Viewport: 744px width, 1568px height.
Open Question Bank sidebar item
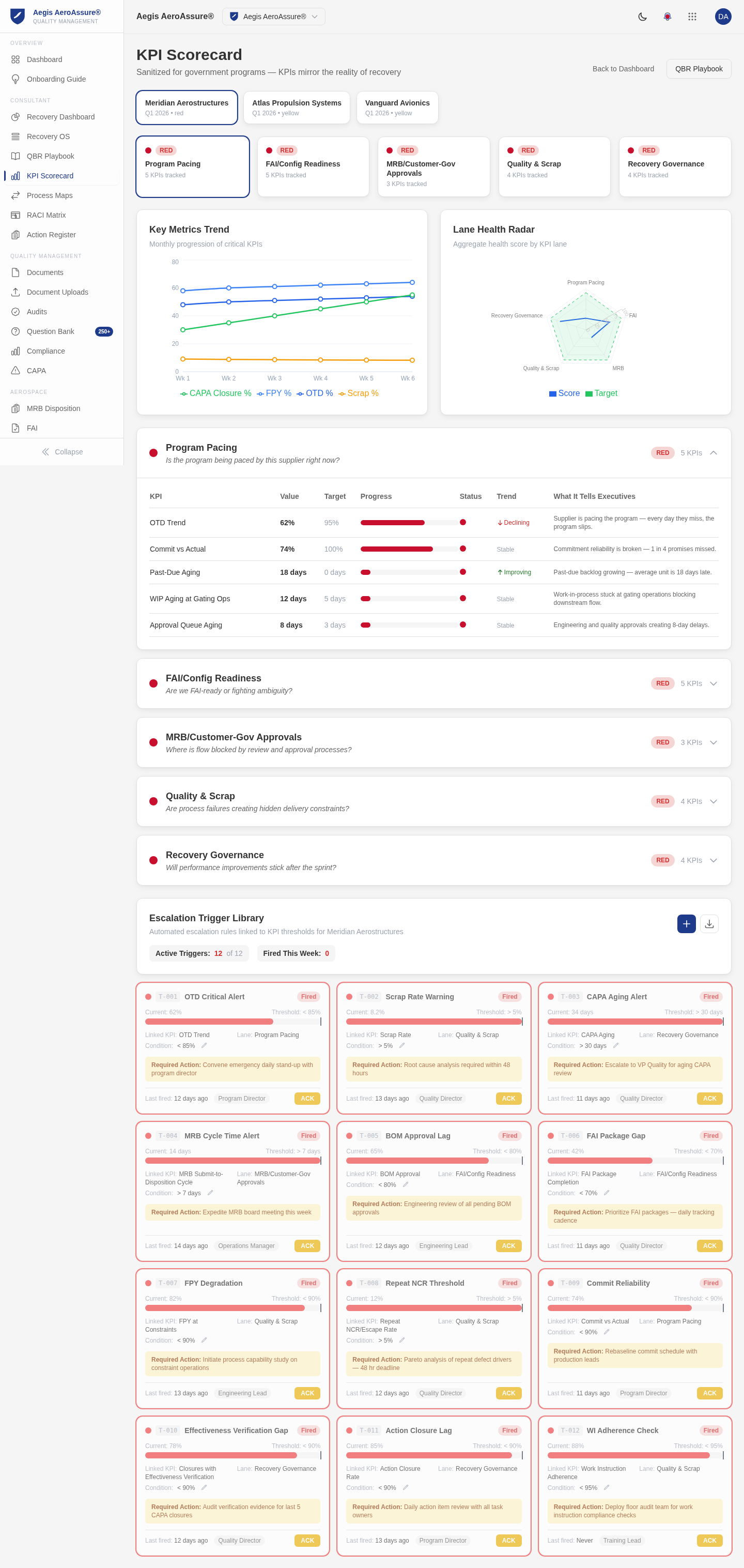[61, 331]
